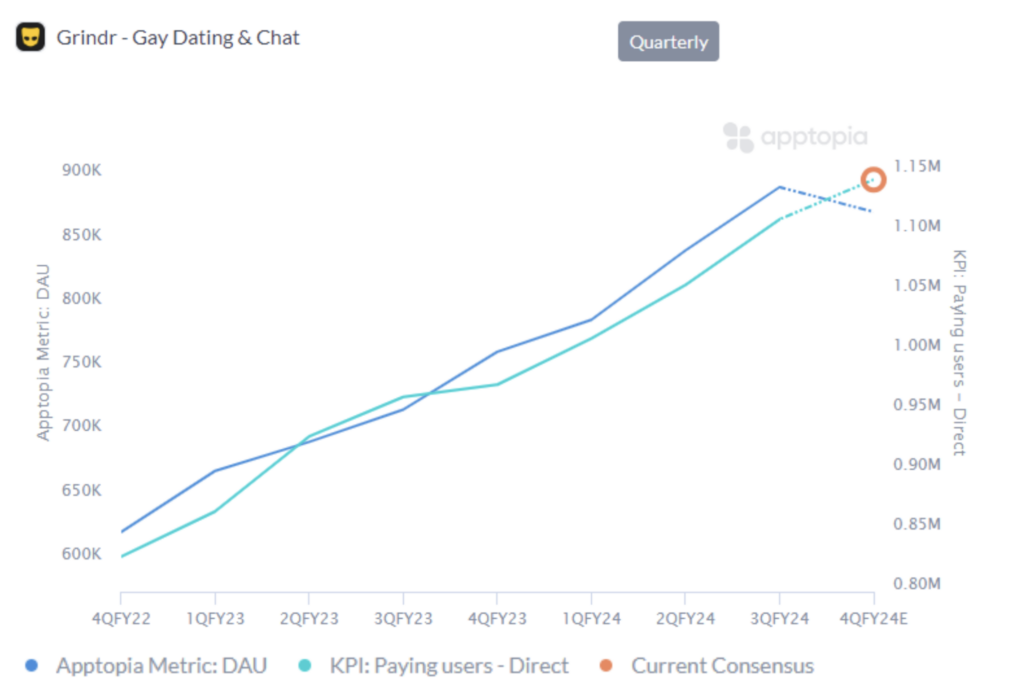
Task: Click the "Grindr - Gay Dating & Chat" title
Action: [x=178, y=38]
